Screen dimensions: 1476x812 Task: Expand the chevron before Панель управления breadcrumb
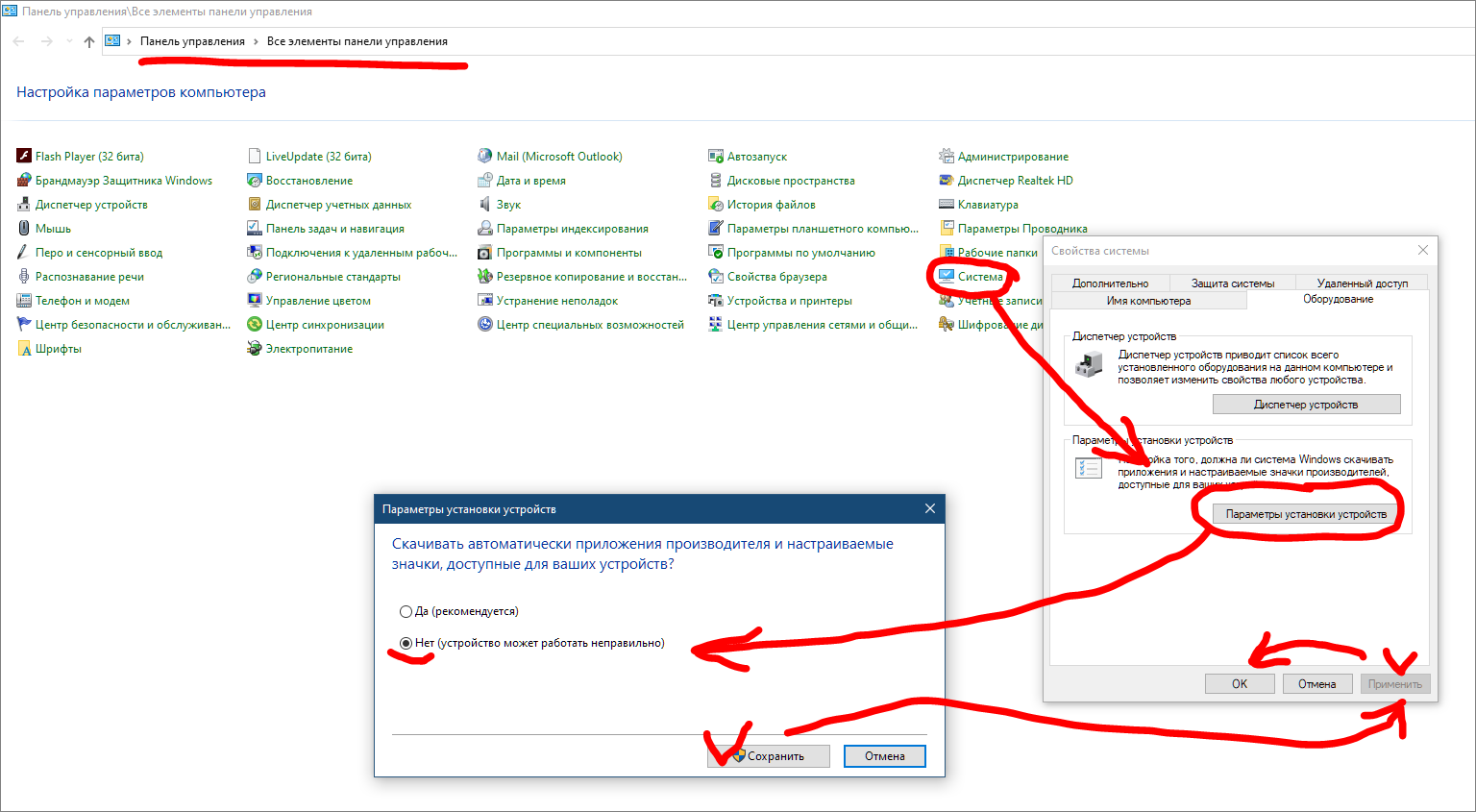pyautogui.click(x=129, y=41)
